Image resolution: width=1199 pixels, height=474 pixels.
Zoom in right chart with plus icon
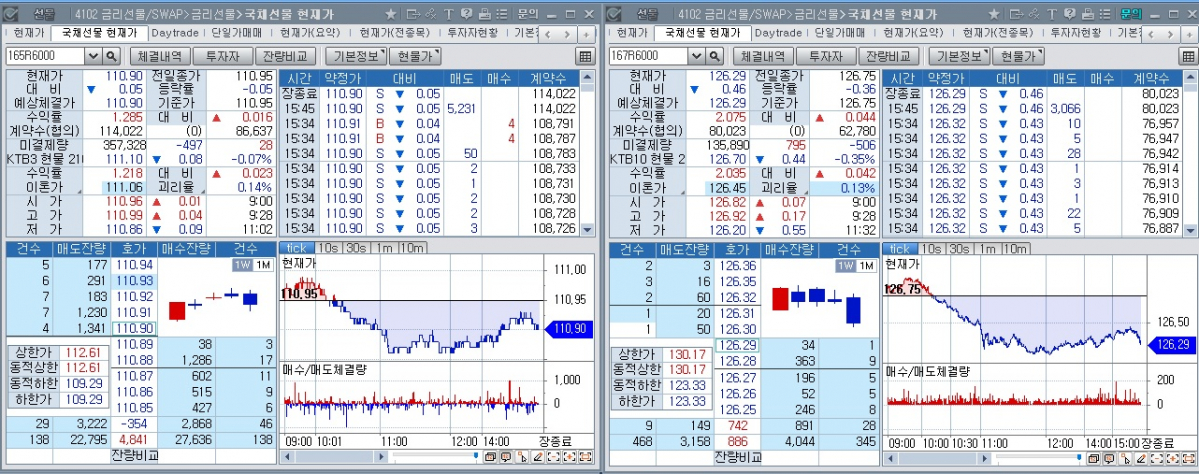[1171, 457]
